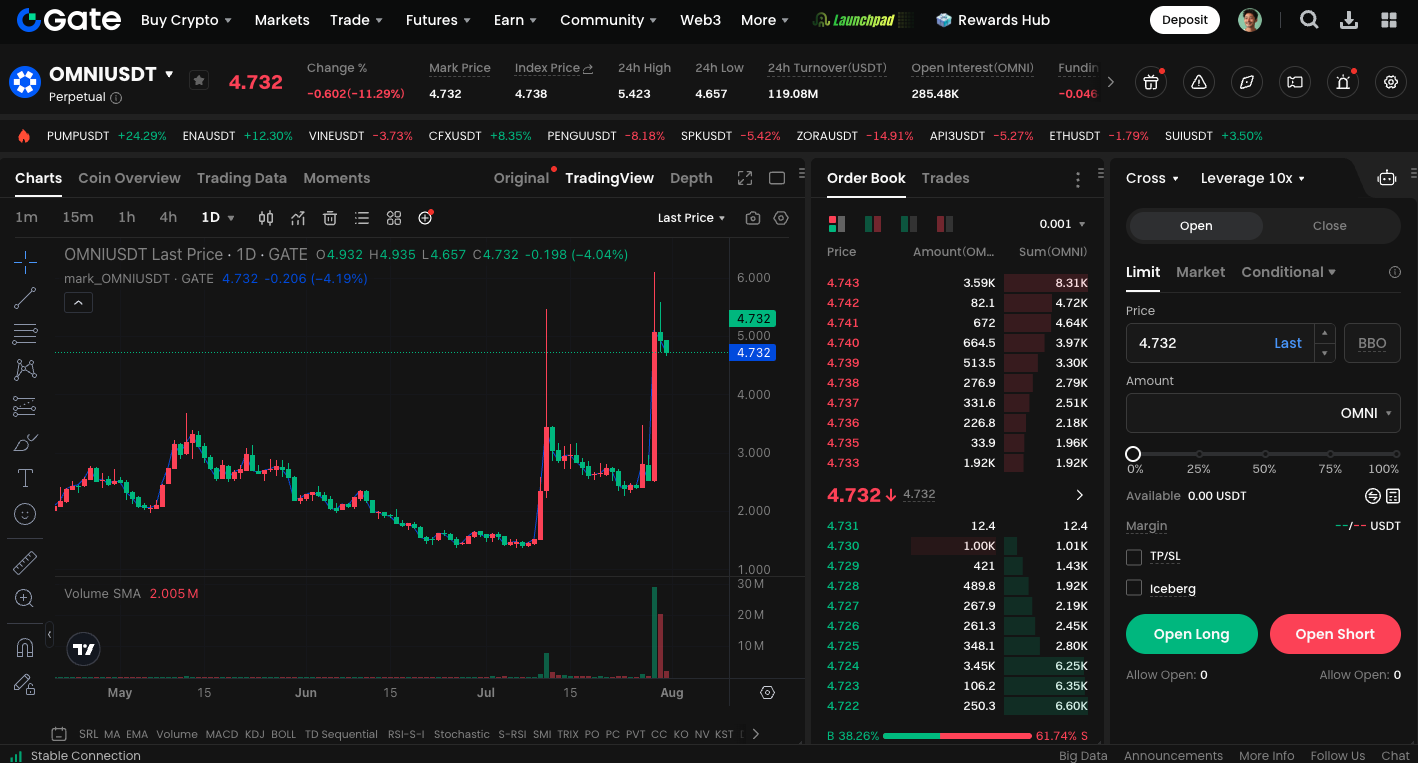Click Announcements in the footer
Screen dimensions: 1418x763
1173,755
